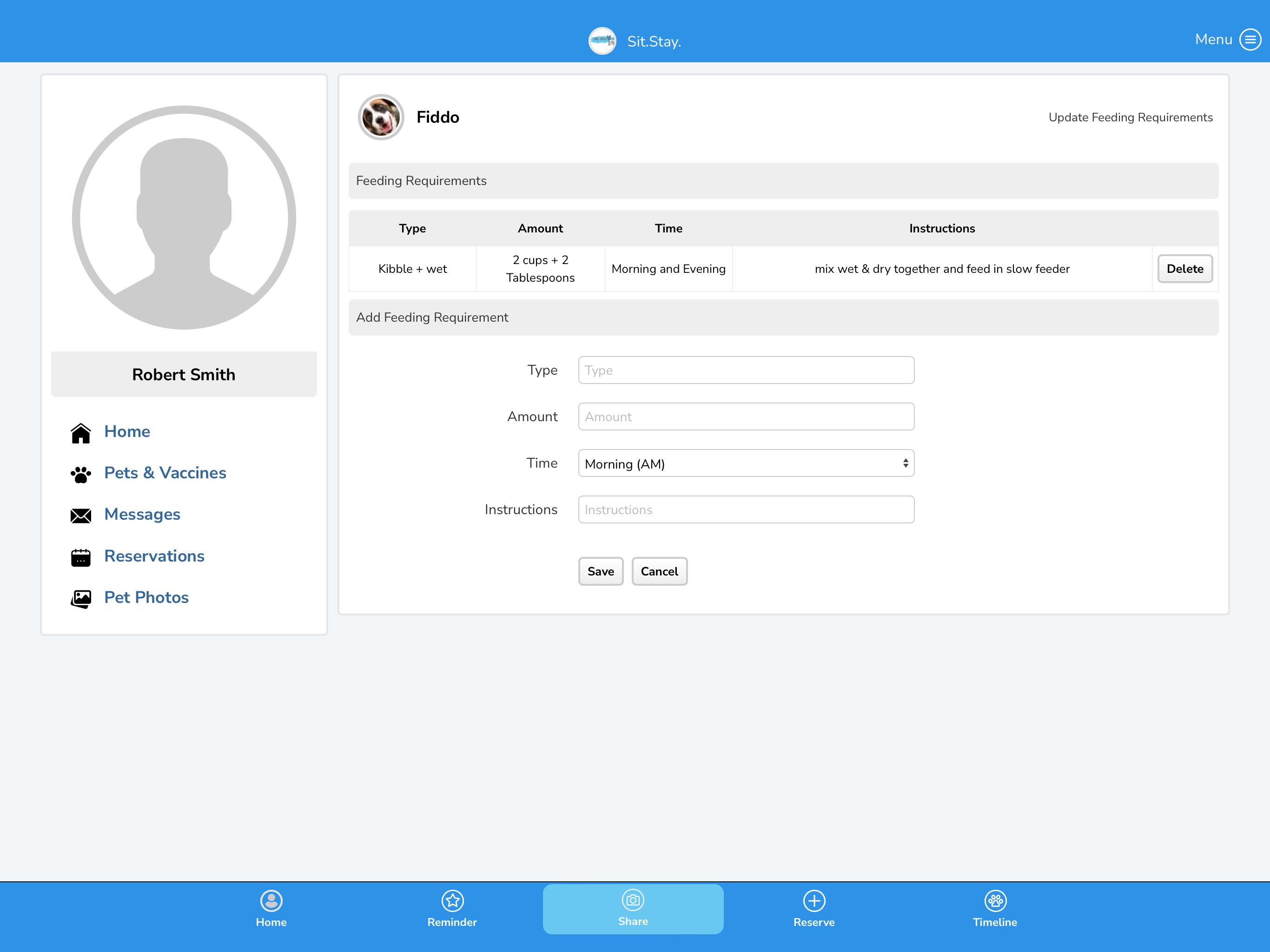Select the Reminder label in bottom bar

(452, 922)
